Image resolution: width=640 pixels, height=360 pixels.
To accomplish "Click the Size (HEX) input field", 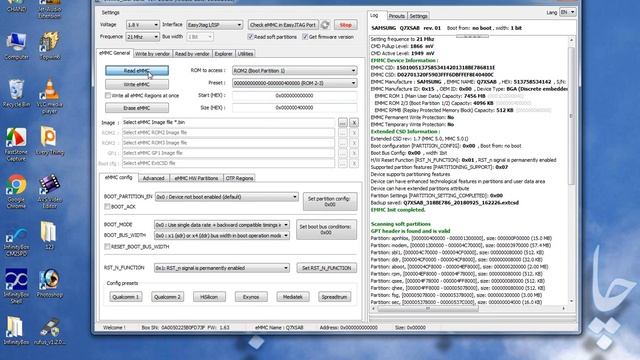I will (294, 108).
